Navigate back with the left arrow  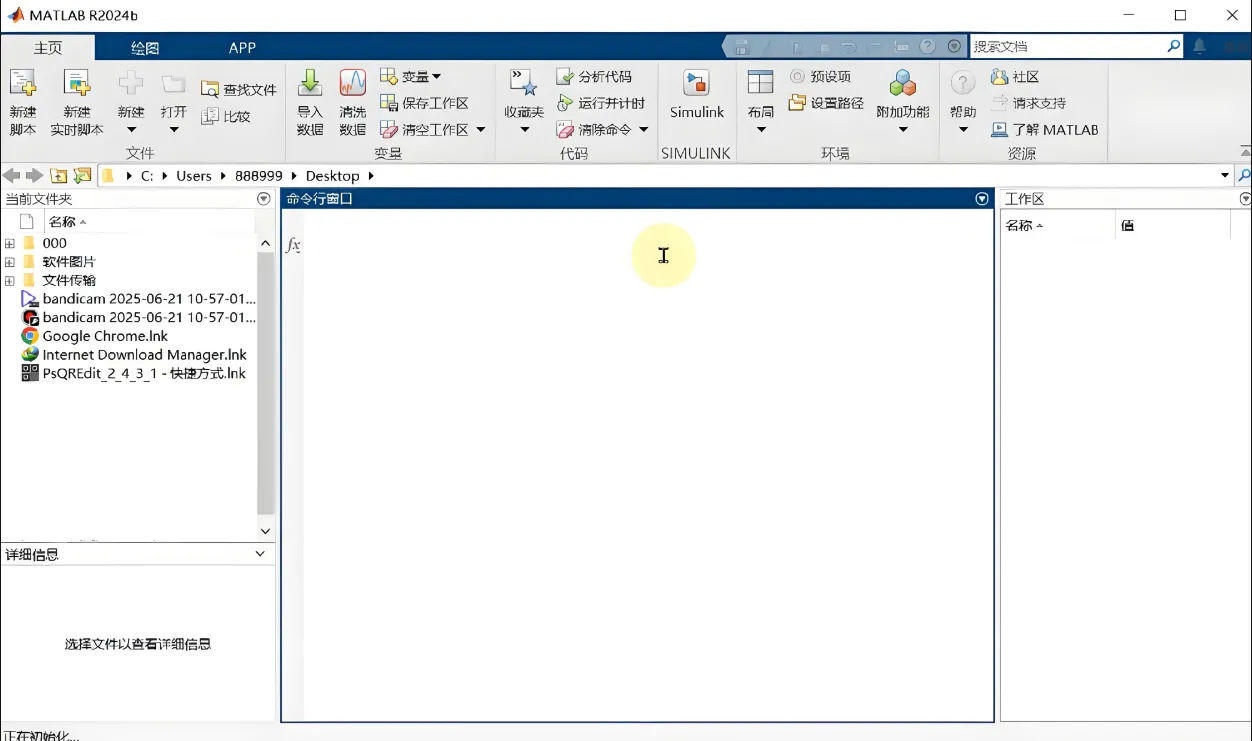[12, 176]
